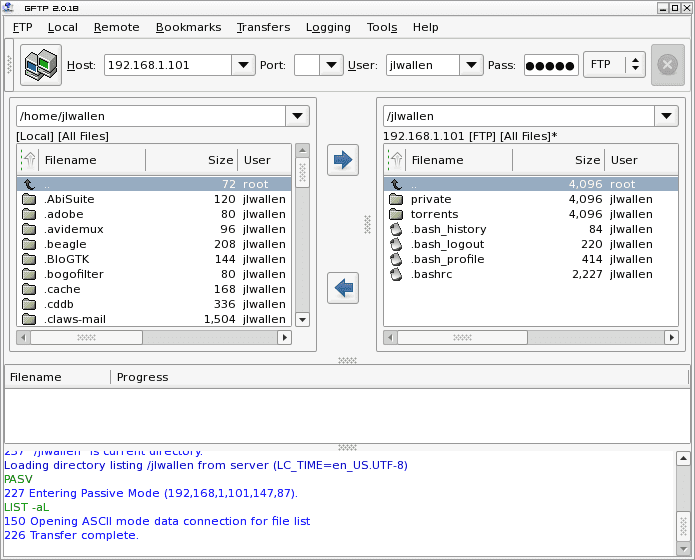Click the remote torrents folder icon
695x560 pixels.
tap(396, 214)
